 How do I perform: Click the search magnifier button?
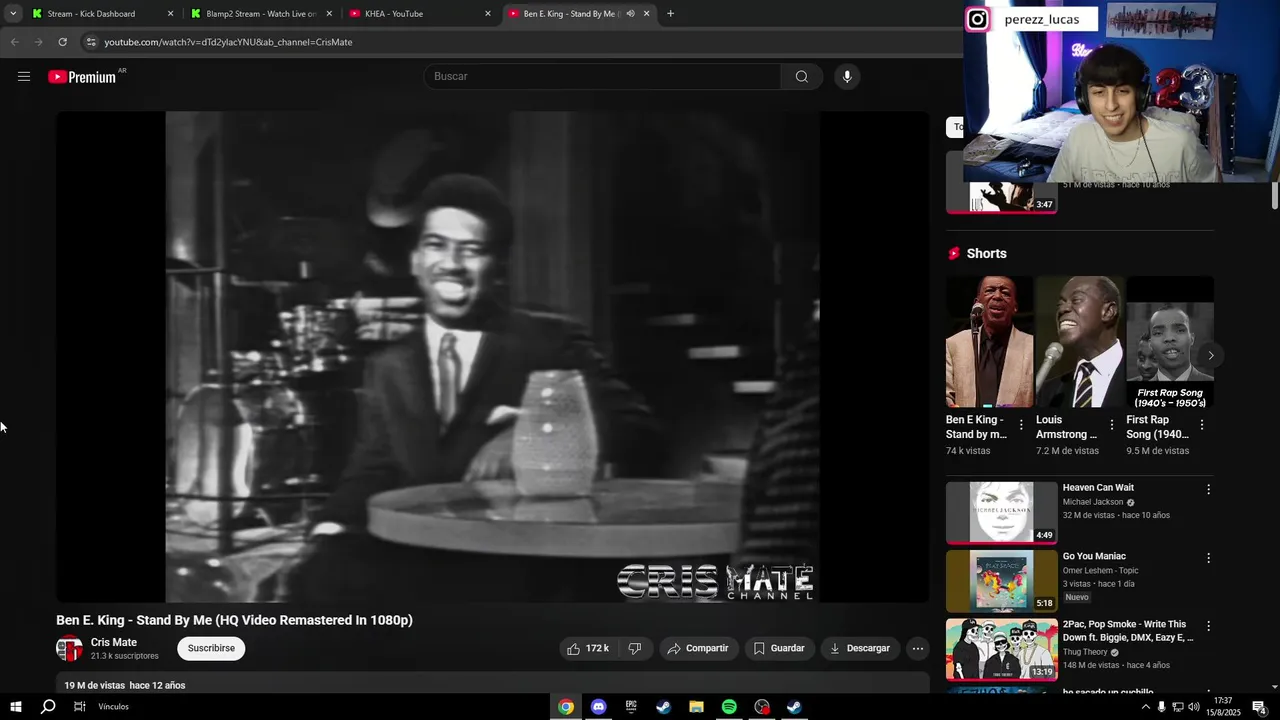801,77
